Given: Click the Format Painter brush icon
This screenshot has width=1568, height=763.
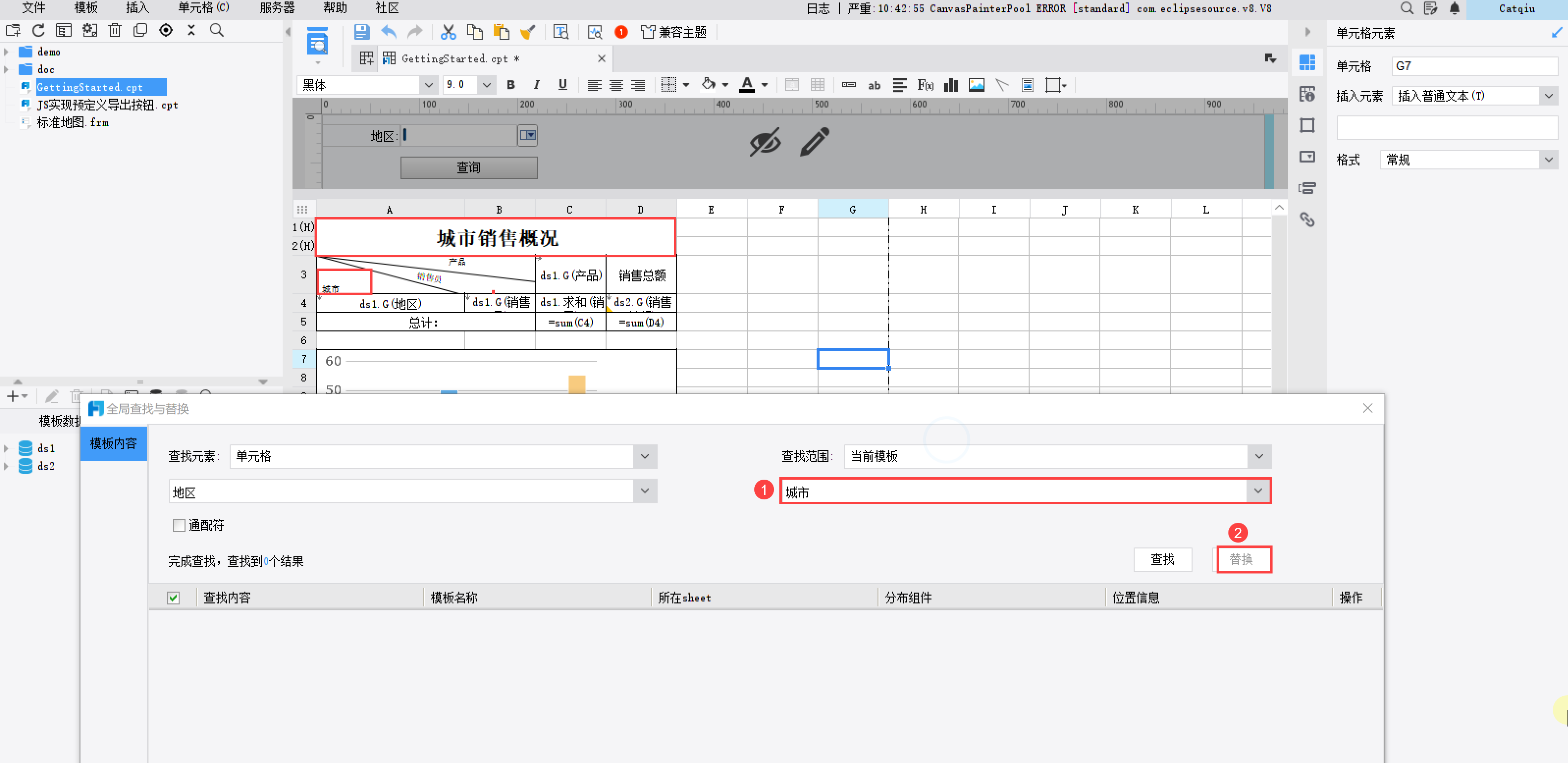Looking at the screenshot, I should [x=527, y=31].
